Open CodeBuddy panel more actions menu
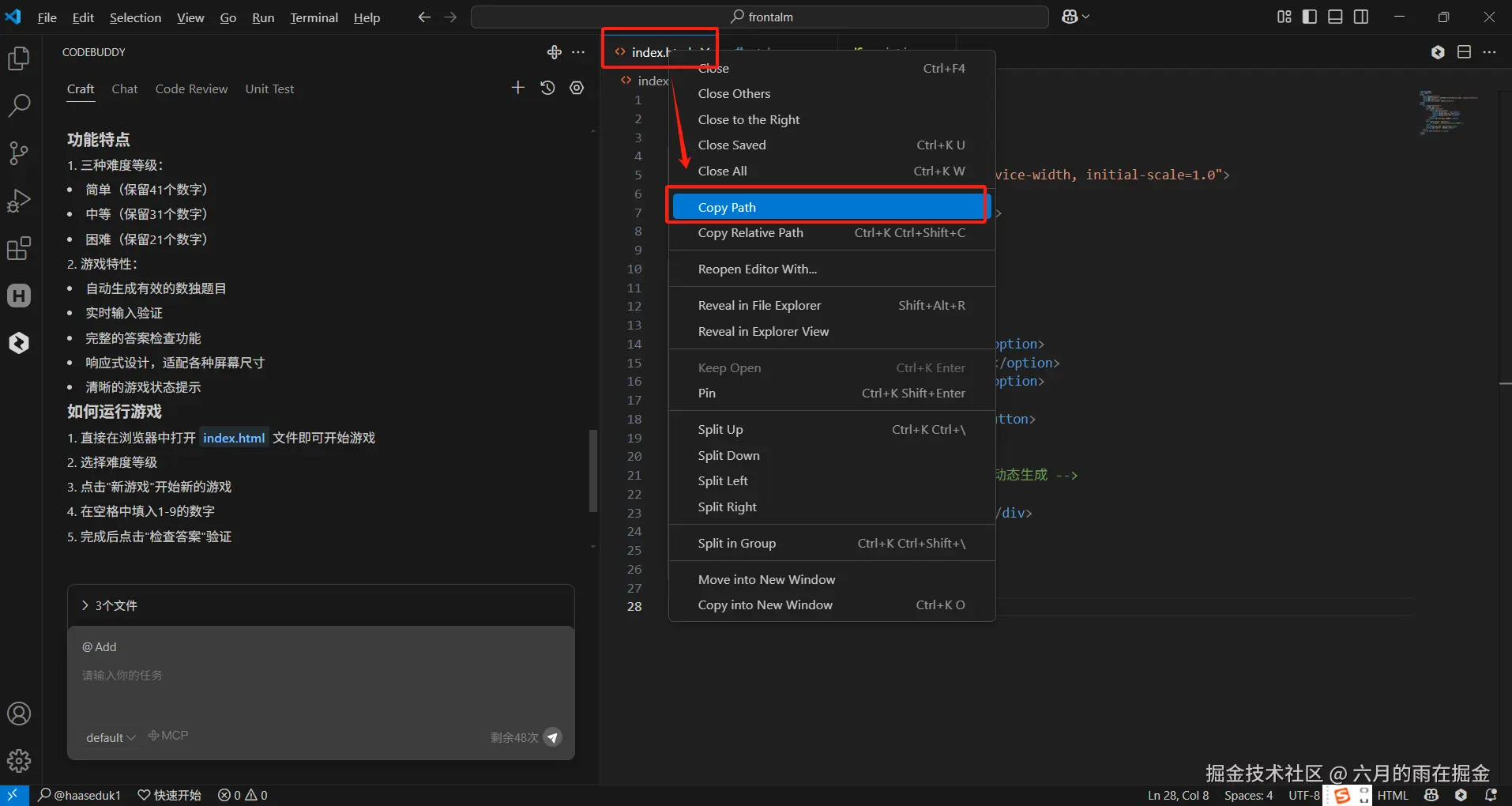 pyautogui.click(x=578, y=52)
